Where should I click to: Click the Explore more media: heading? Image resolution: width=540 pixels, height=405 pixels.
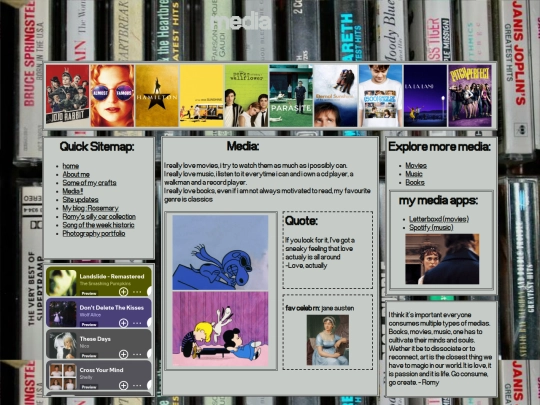[x=439, y=147]
